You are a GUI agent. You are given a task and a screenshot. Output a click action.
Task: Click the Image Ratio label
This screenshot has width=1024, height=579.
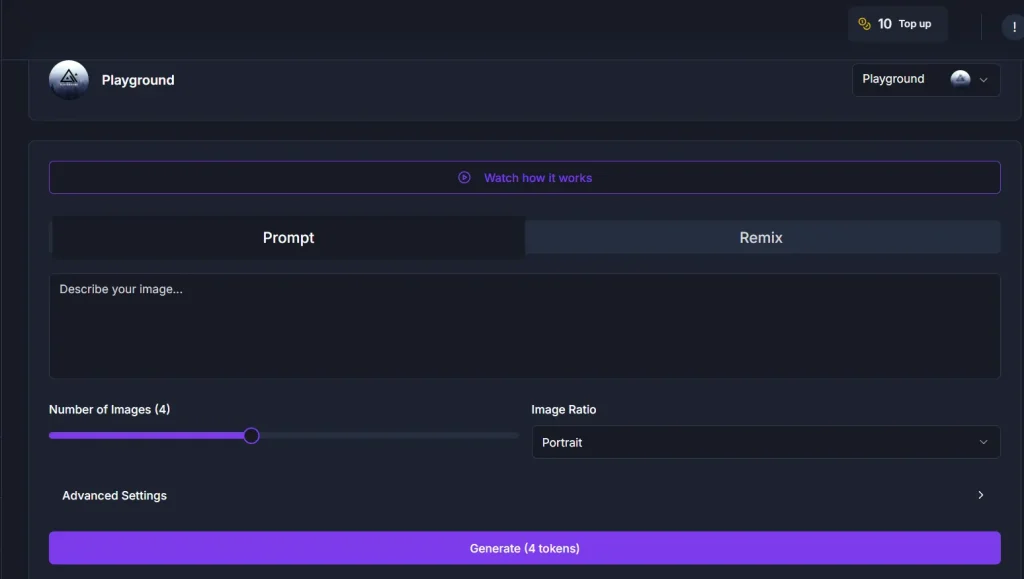point(564,409)
